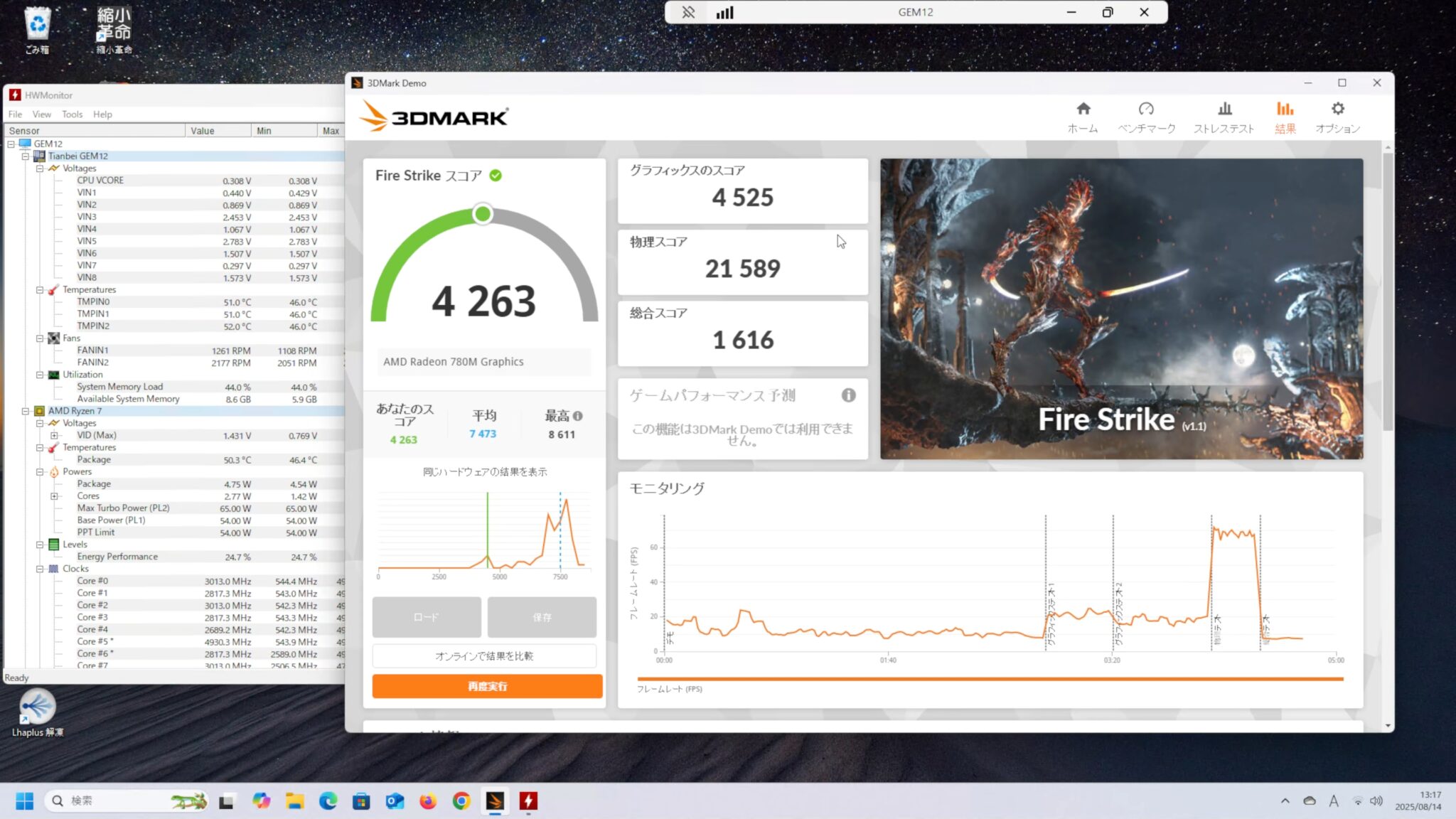Launch Firefox from the taskbar

(x=428, y=801)
